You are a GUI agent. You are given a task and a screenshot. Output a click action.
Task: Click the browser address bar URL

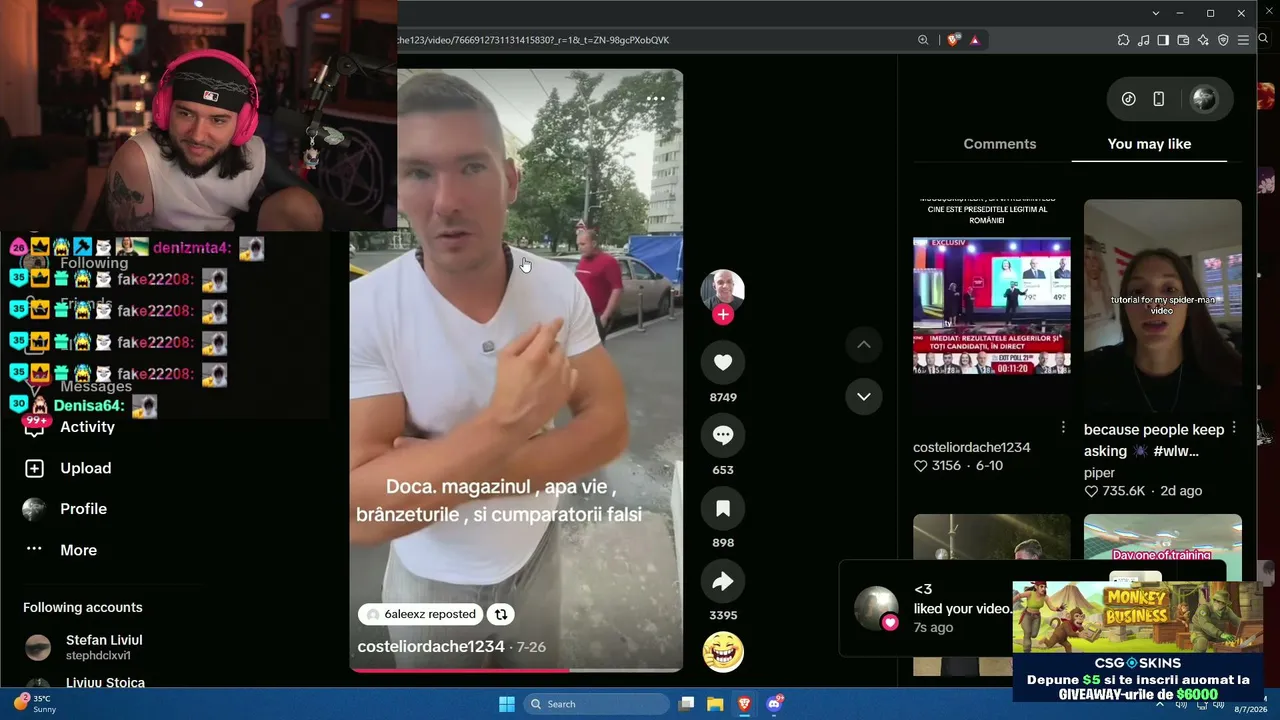pos(534,40)
